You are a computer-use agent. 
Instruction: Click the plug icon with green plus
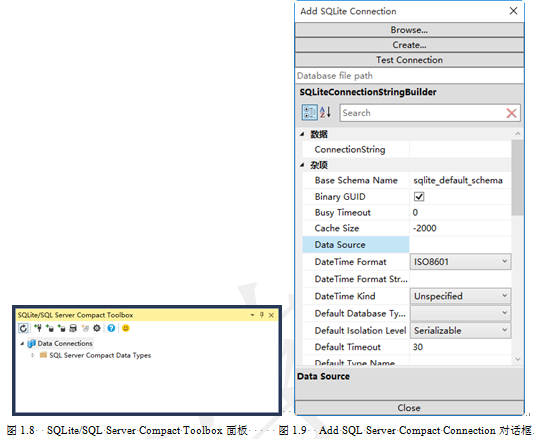(x=38, y=328)
